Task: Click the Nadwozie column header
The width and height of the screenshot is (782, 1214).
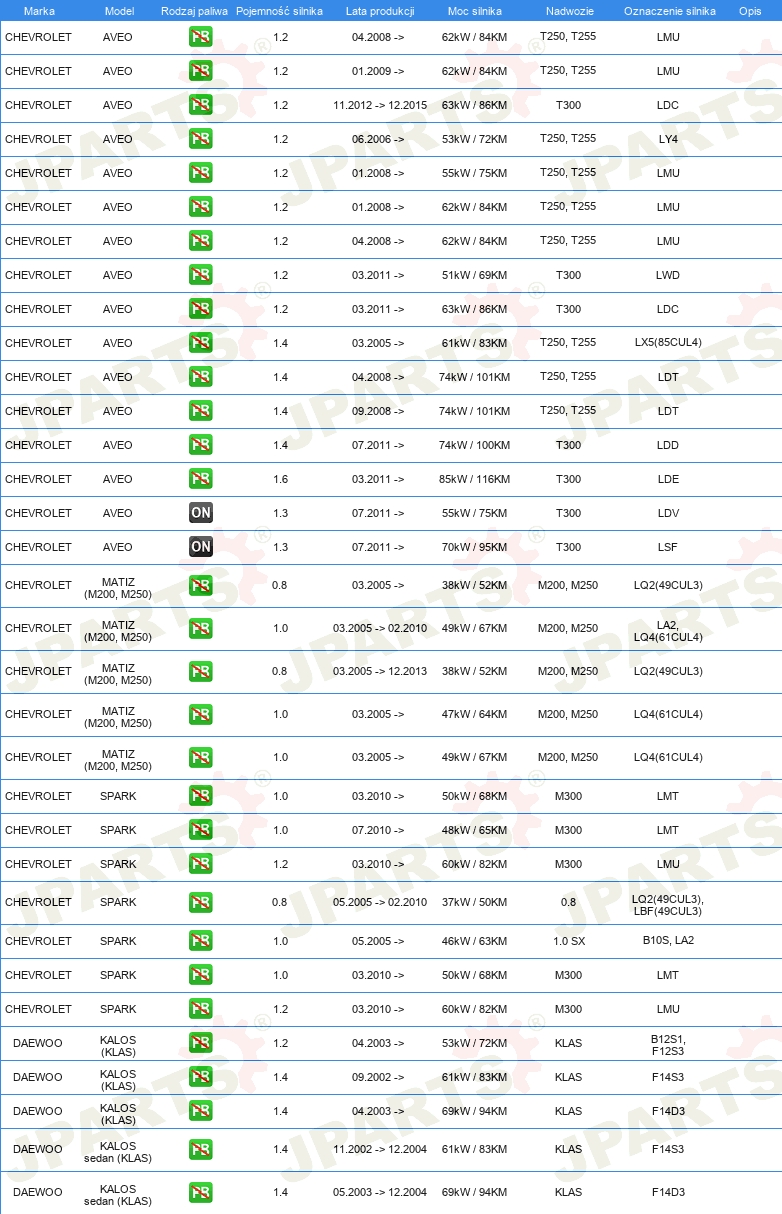Action: click(568, 10)
